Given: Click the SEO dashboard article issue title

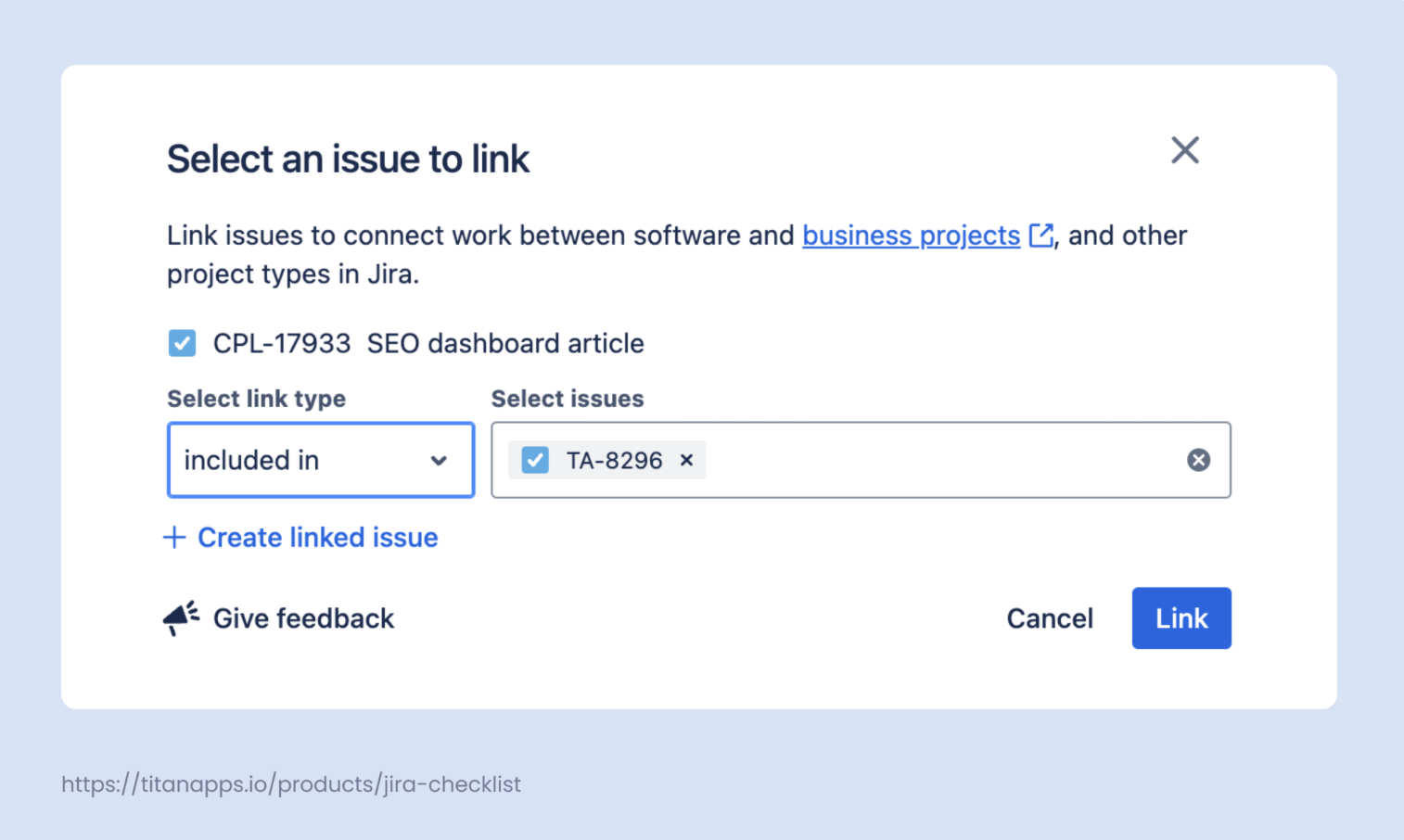Looking at the screenshot, I should click(x=505, y=343).
